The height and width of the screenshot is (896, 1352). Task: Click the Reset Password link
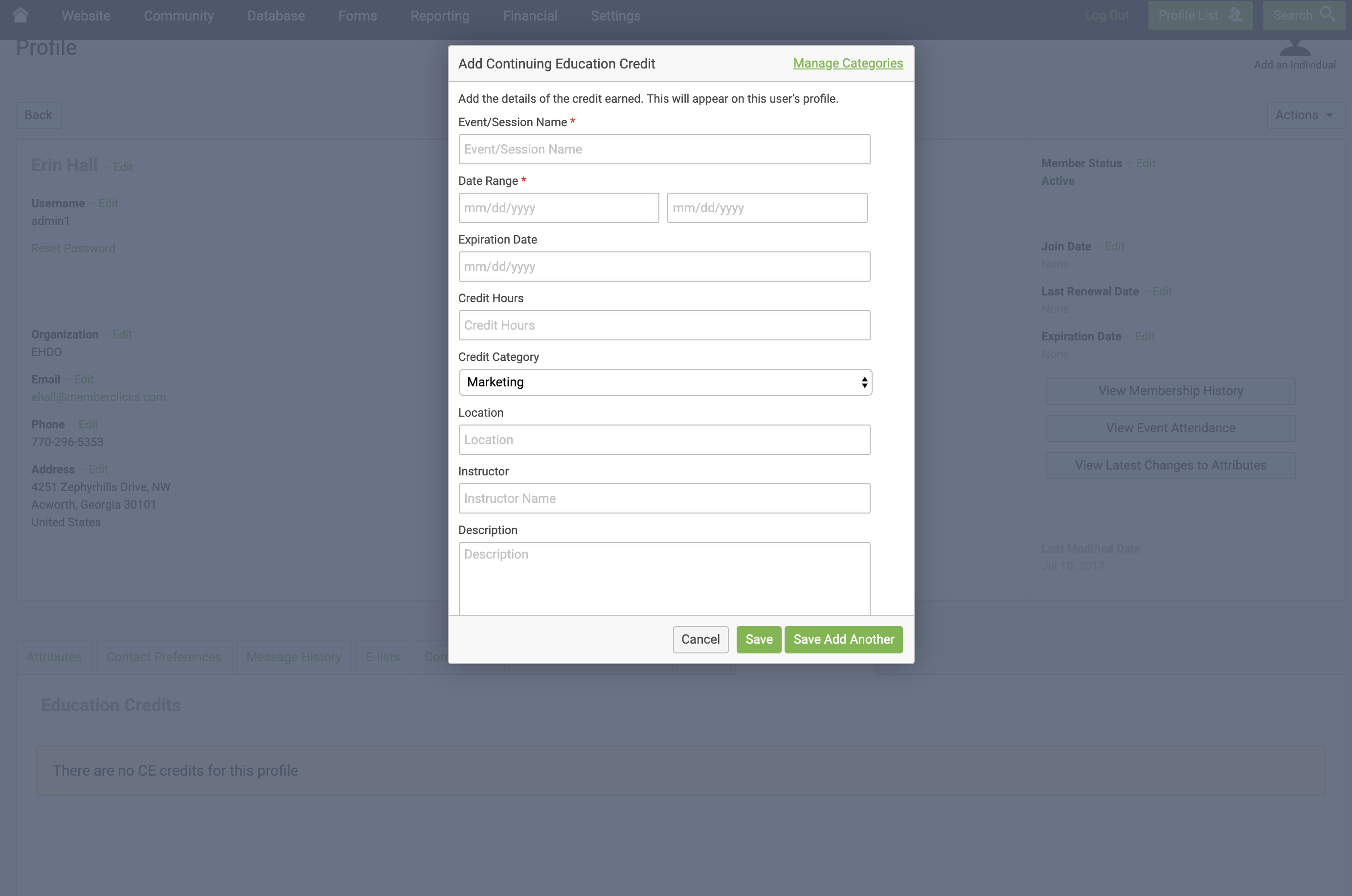pos(73,248)
